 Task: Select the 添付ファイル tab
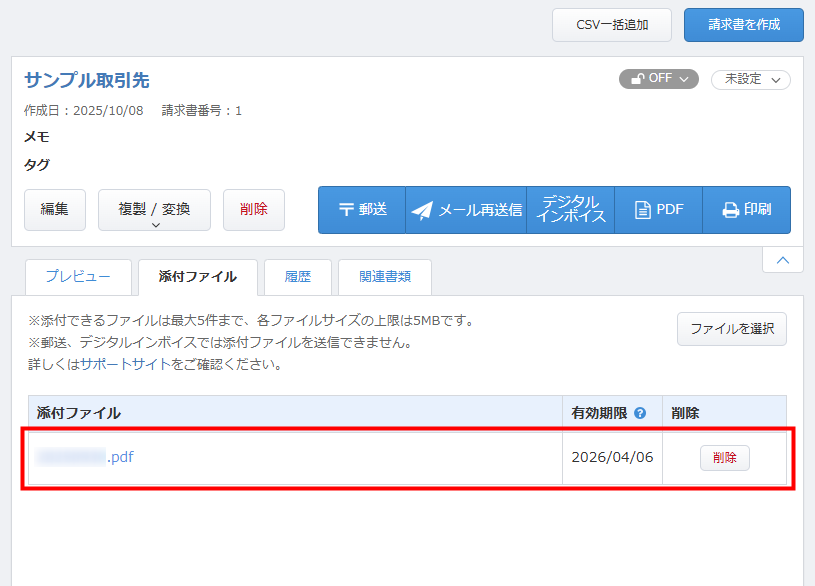click(x=198, y=277)
